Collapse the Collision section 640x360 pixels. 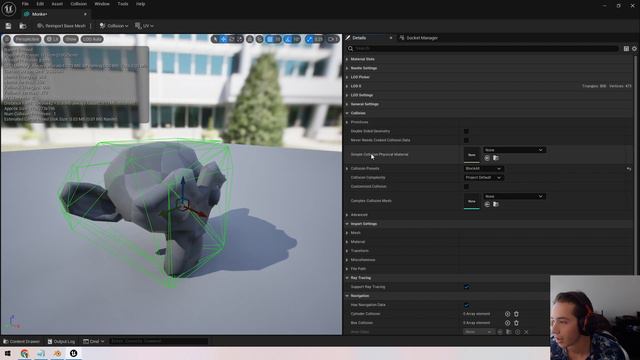coord(347,113)
